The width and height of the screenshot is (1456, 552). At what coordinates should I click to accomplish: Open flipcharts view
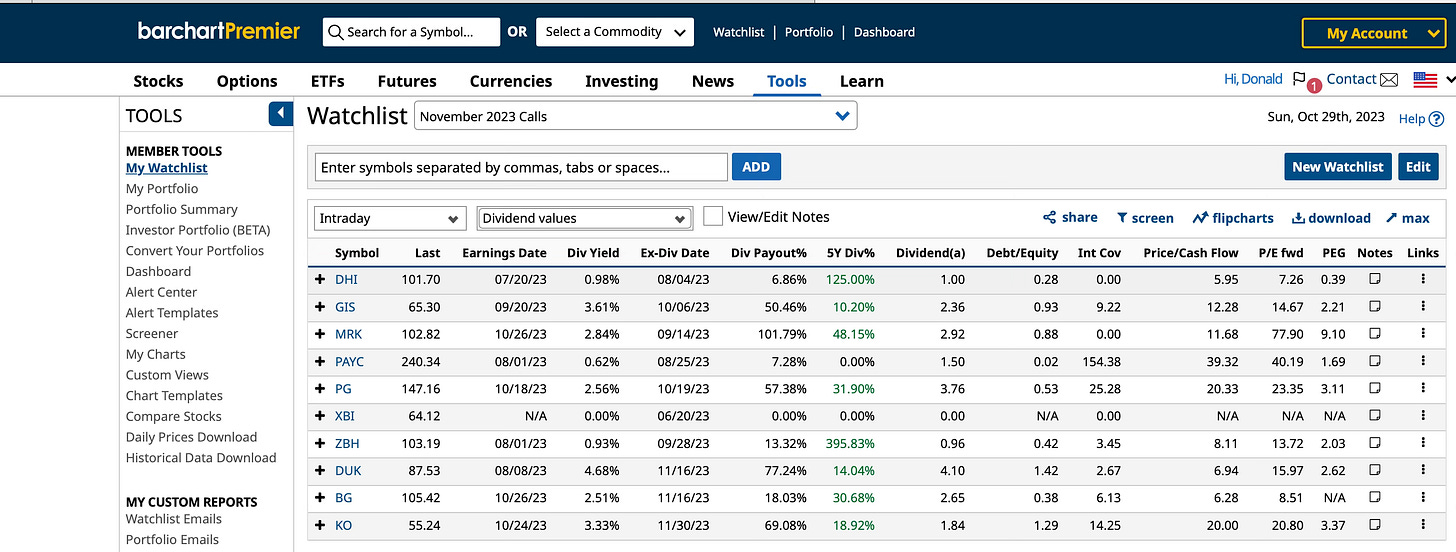1233,218
